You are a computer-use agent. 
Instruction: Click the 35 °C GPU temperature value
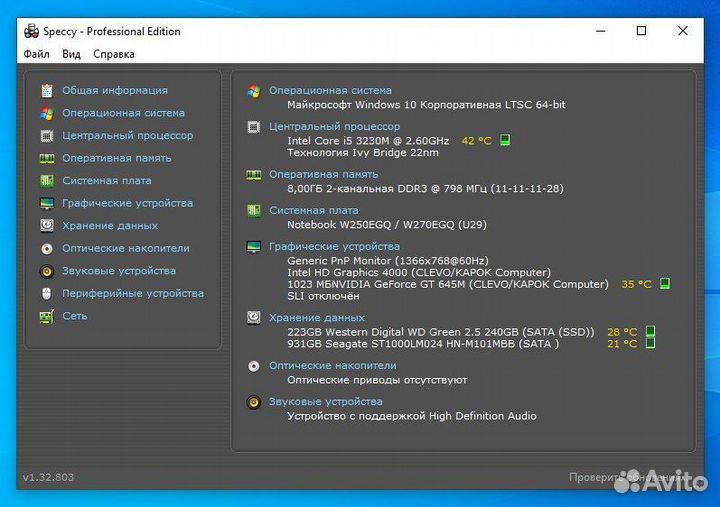[636, 284]
